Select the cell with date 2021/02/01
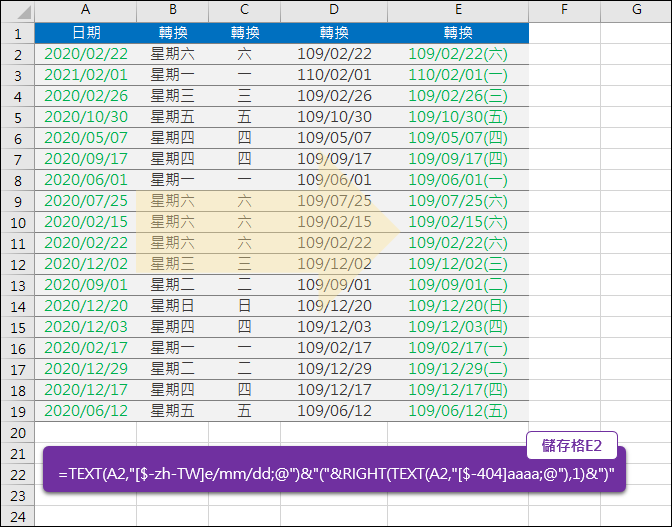 pyautogui.click(x=86, y=75)
